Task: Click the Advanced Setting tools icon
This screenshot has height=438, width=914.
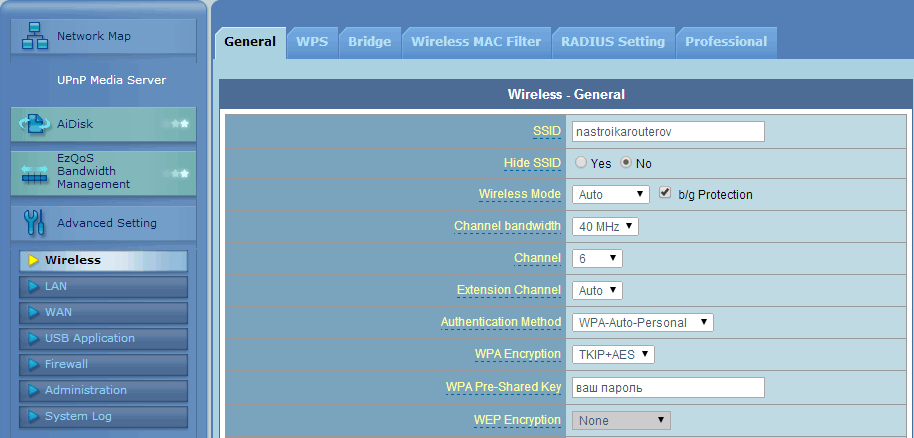Action: 34,222
